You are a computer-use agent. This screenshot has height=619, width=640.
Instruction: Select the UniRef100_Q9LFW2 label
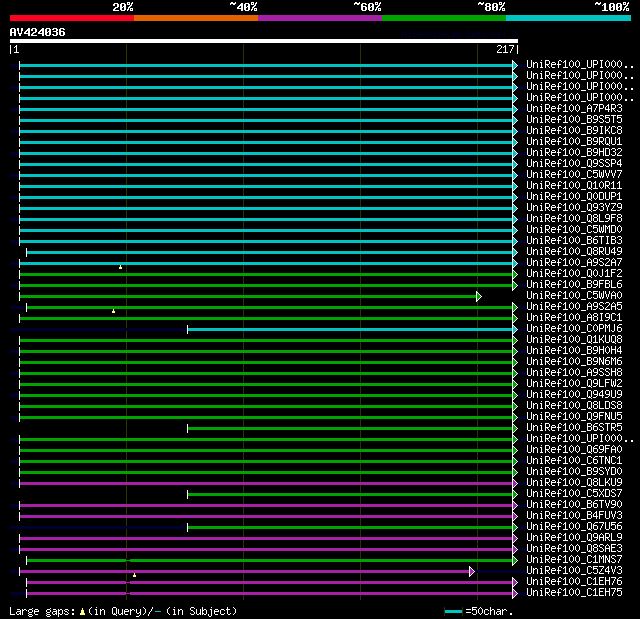click(x=574, y=384)
